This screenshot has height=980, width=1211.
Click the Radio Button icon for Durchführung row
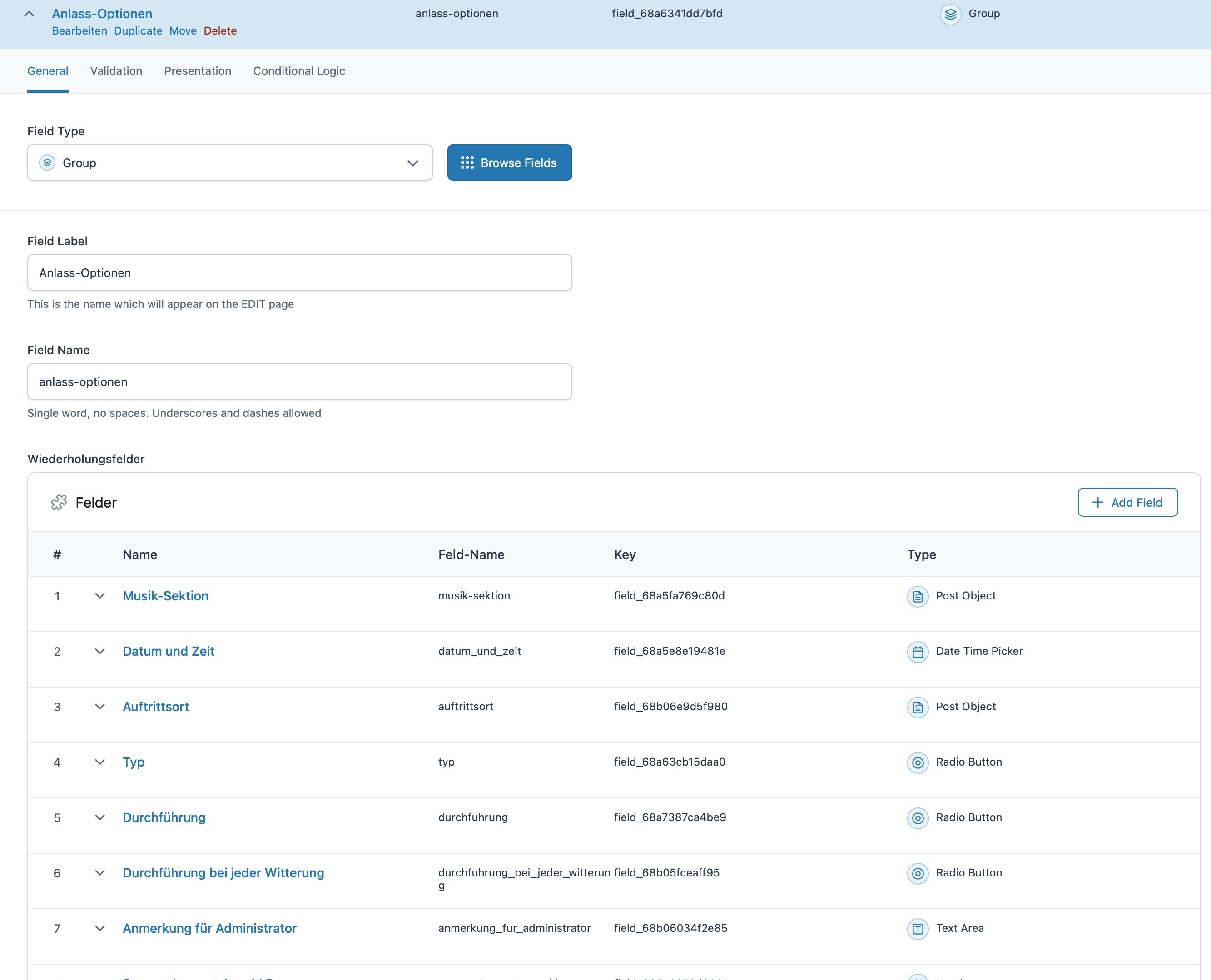(918, 818)
